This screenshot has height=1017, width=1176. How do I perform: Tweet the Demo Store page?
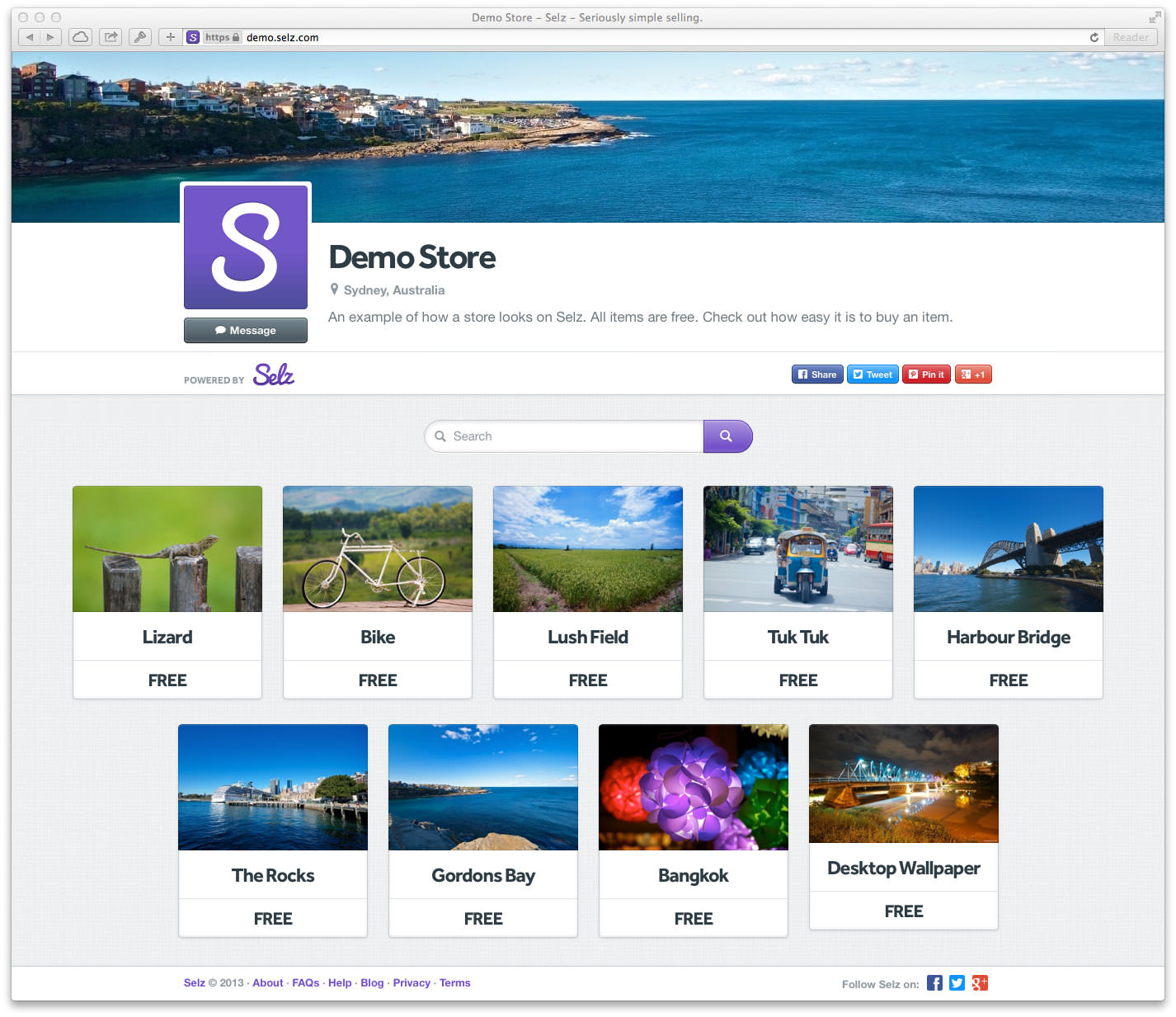pyautogui.click(x=873, y=374)
